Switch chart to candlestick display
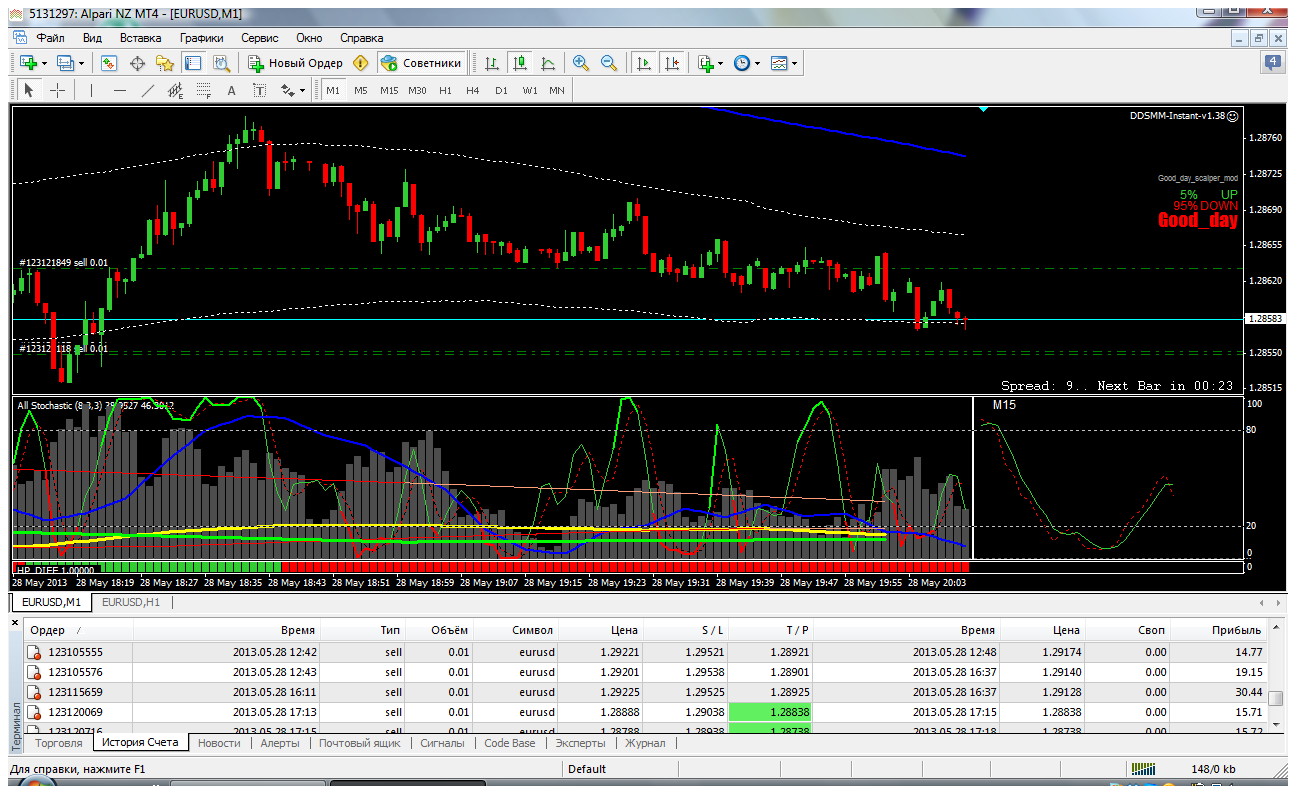The height and width of the screenshot is (786, 1296). (x=519, y=63)
